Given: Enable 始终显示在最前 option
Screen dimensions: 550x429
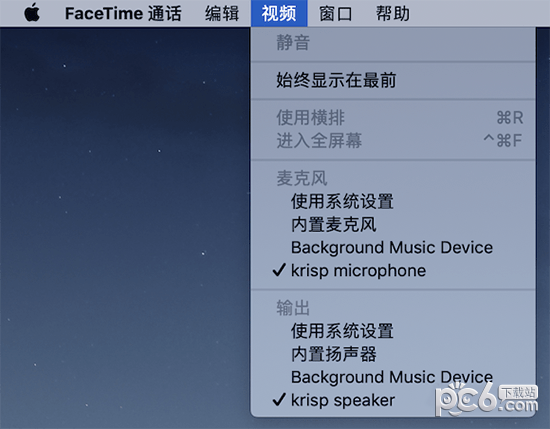Looking at the screenshot, I should 393,80.
